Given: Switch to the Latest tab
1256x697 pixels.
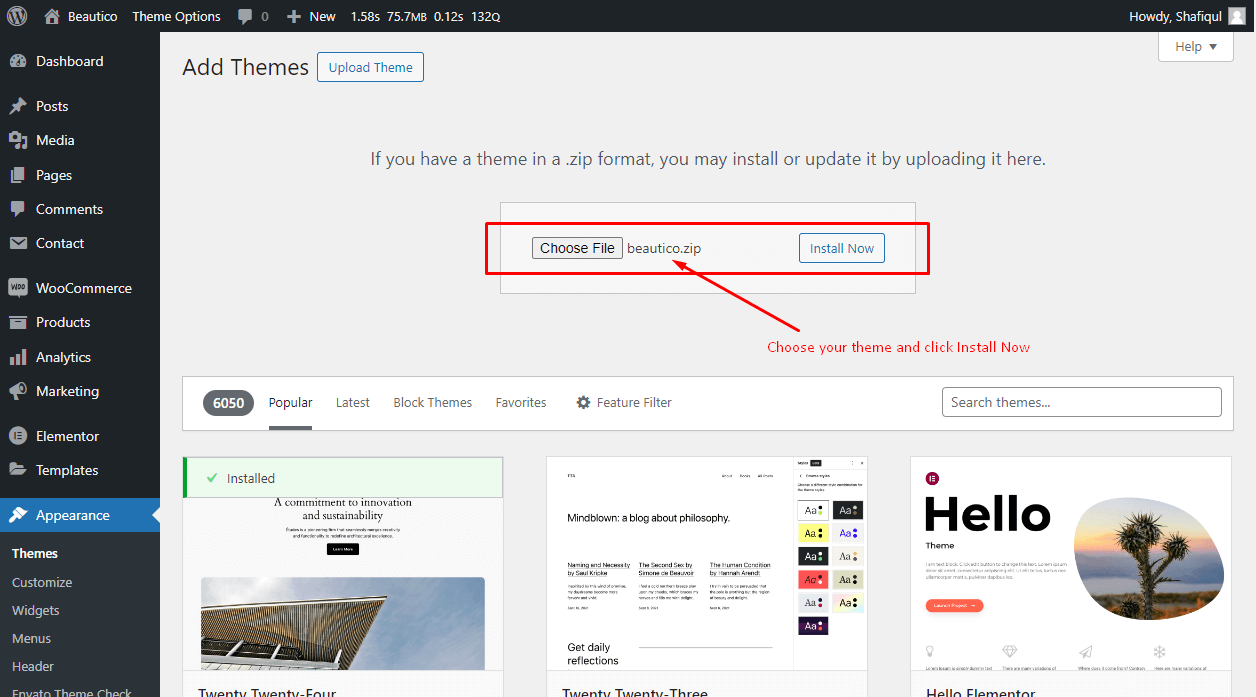Looking at the screenshot, I should pyautogui.click(x=352, y=402).
